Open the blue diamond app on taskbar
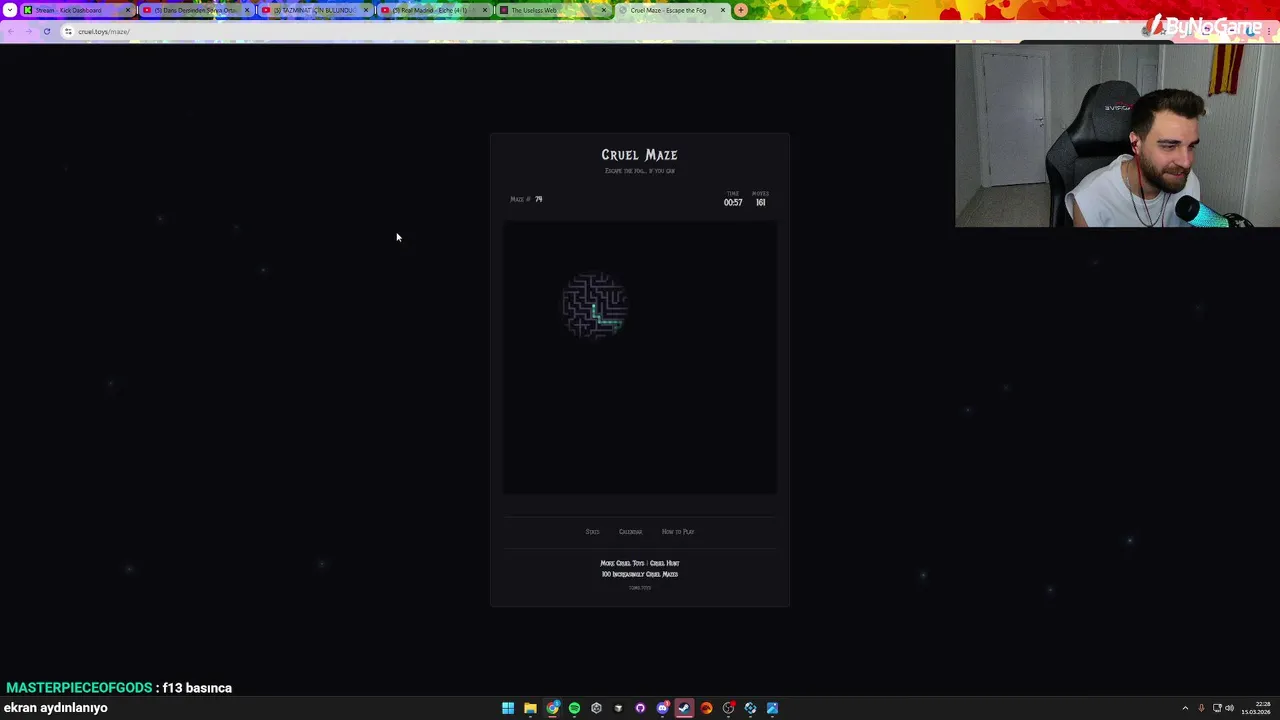1280x720 pixels. pos(750,708)
